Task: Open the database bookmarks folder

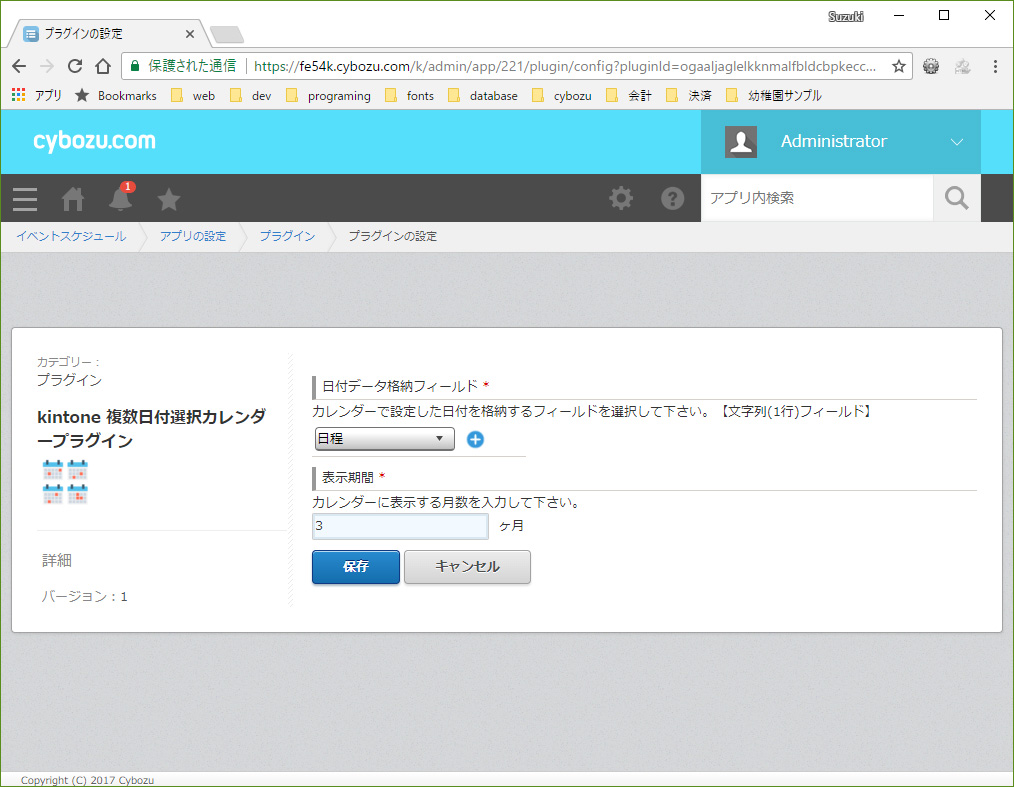Action: click(483, 96)
